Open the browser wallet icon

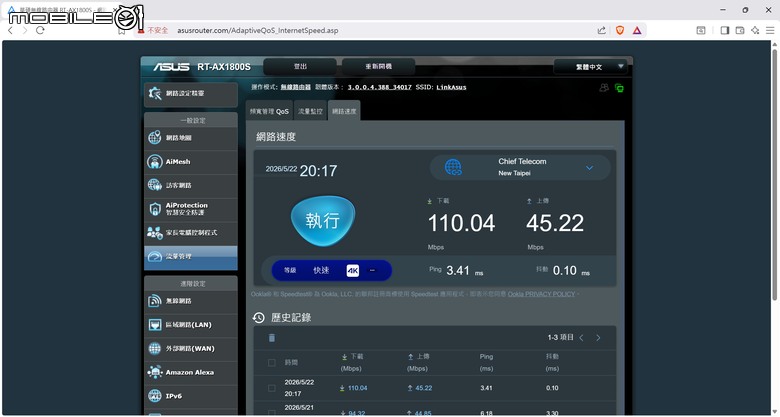click(x=740, y=30)
